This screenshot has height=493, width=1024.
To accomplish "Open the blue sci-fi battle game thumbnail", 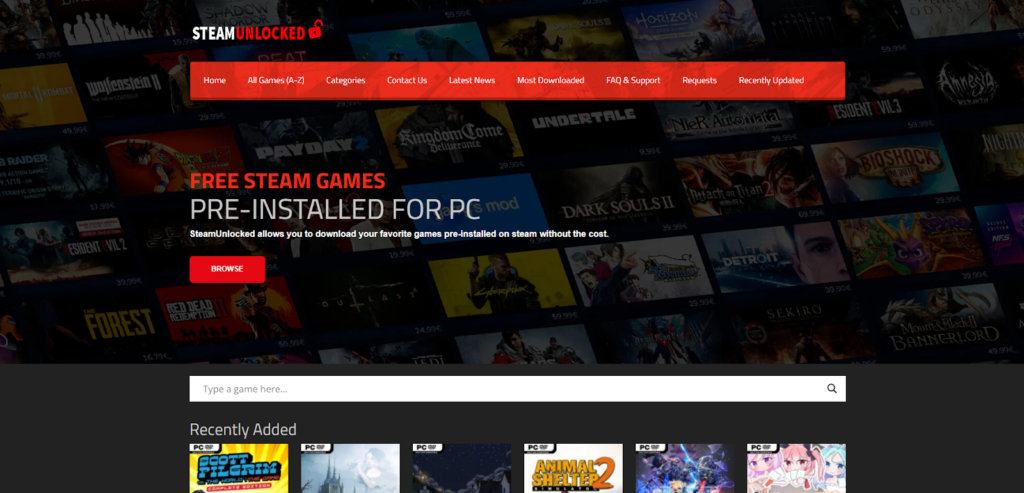I will pos(685,468).
